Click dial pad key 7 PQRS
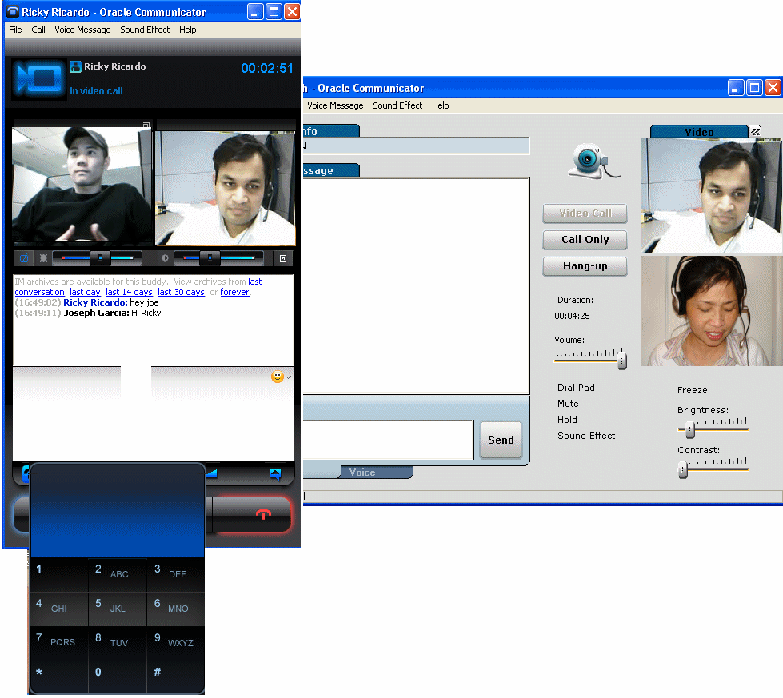The width and height of the screenshot is (783, 698). 59,641
